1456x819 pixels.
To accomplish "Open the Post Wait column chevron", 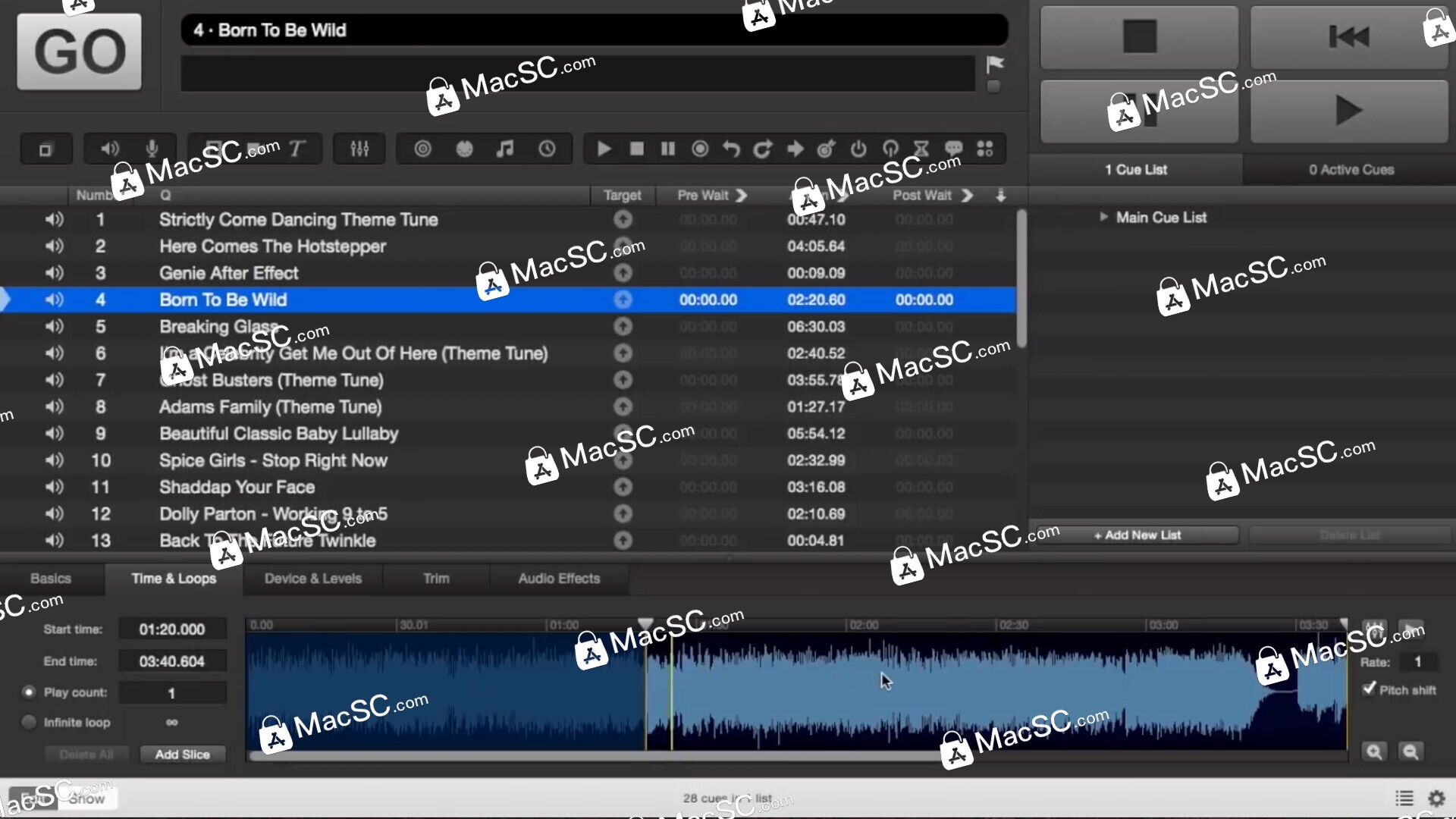I will 968,195.
